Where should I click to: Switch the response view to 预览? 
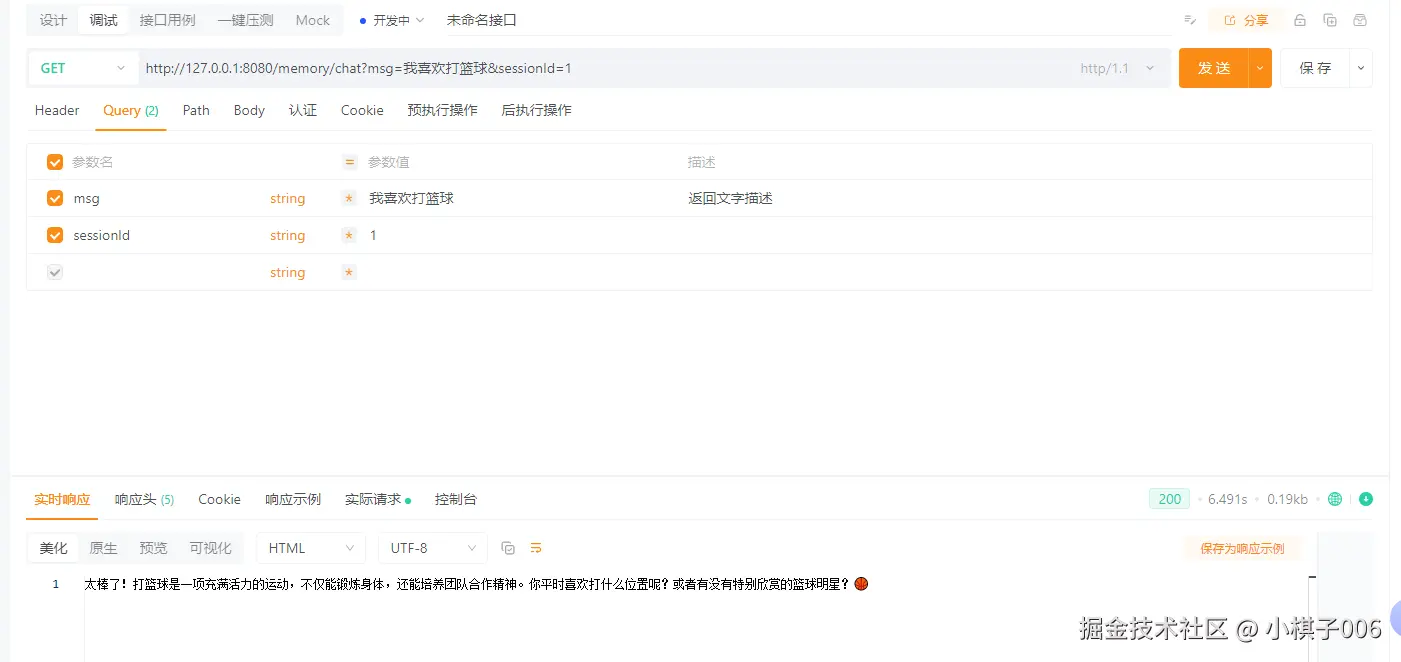pos(153,548)
